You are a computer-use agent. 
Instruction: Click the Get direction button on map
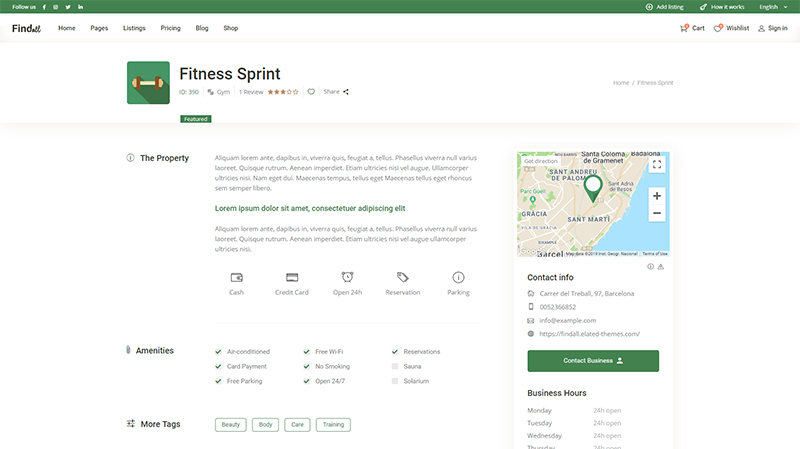click(x=541, y=161)
